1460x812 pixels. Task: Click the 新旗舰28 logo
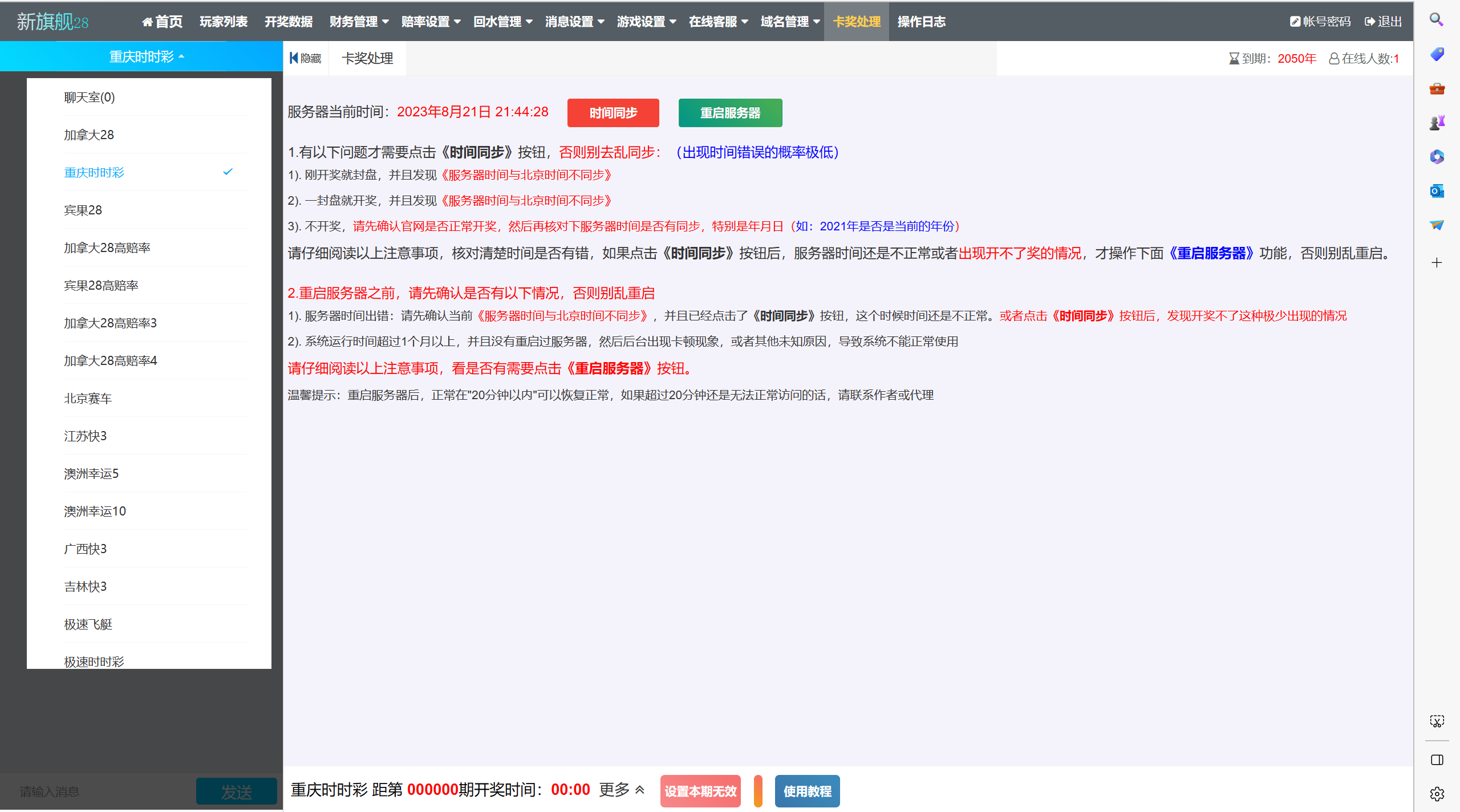coord(52,22)
